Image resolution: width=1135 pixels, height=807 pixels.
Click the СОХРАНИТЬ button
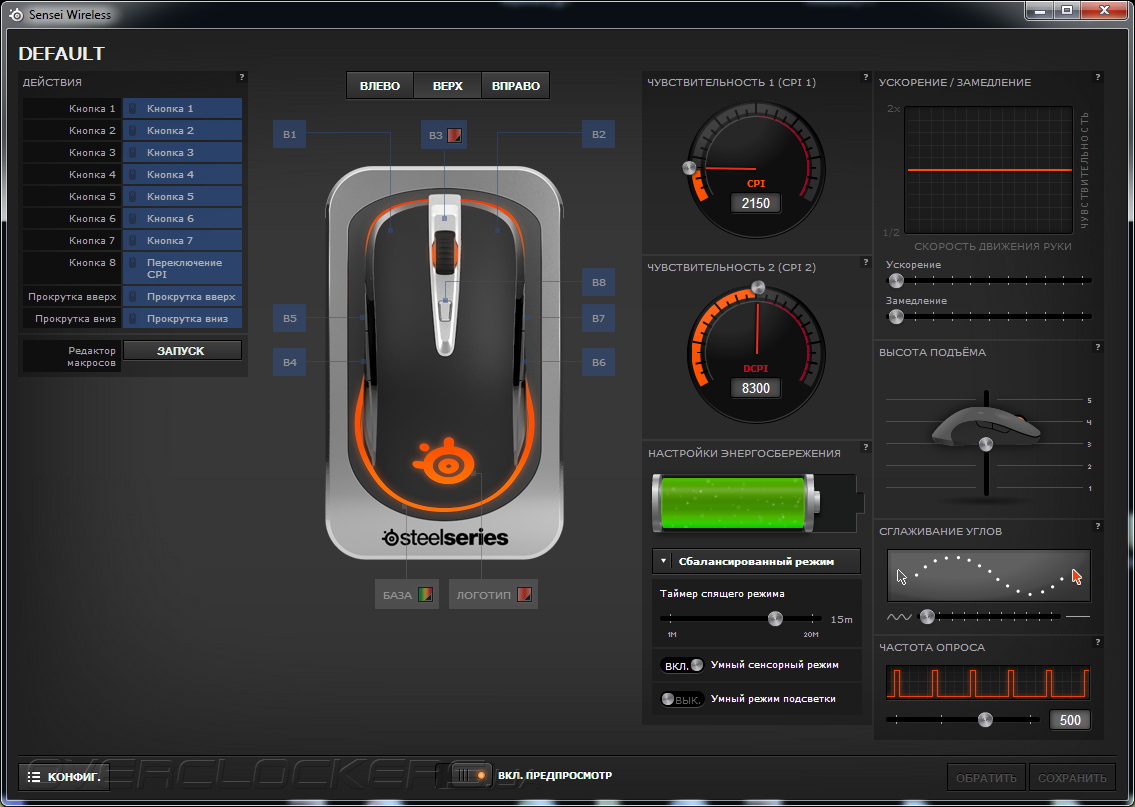[1072, 777]
